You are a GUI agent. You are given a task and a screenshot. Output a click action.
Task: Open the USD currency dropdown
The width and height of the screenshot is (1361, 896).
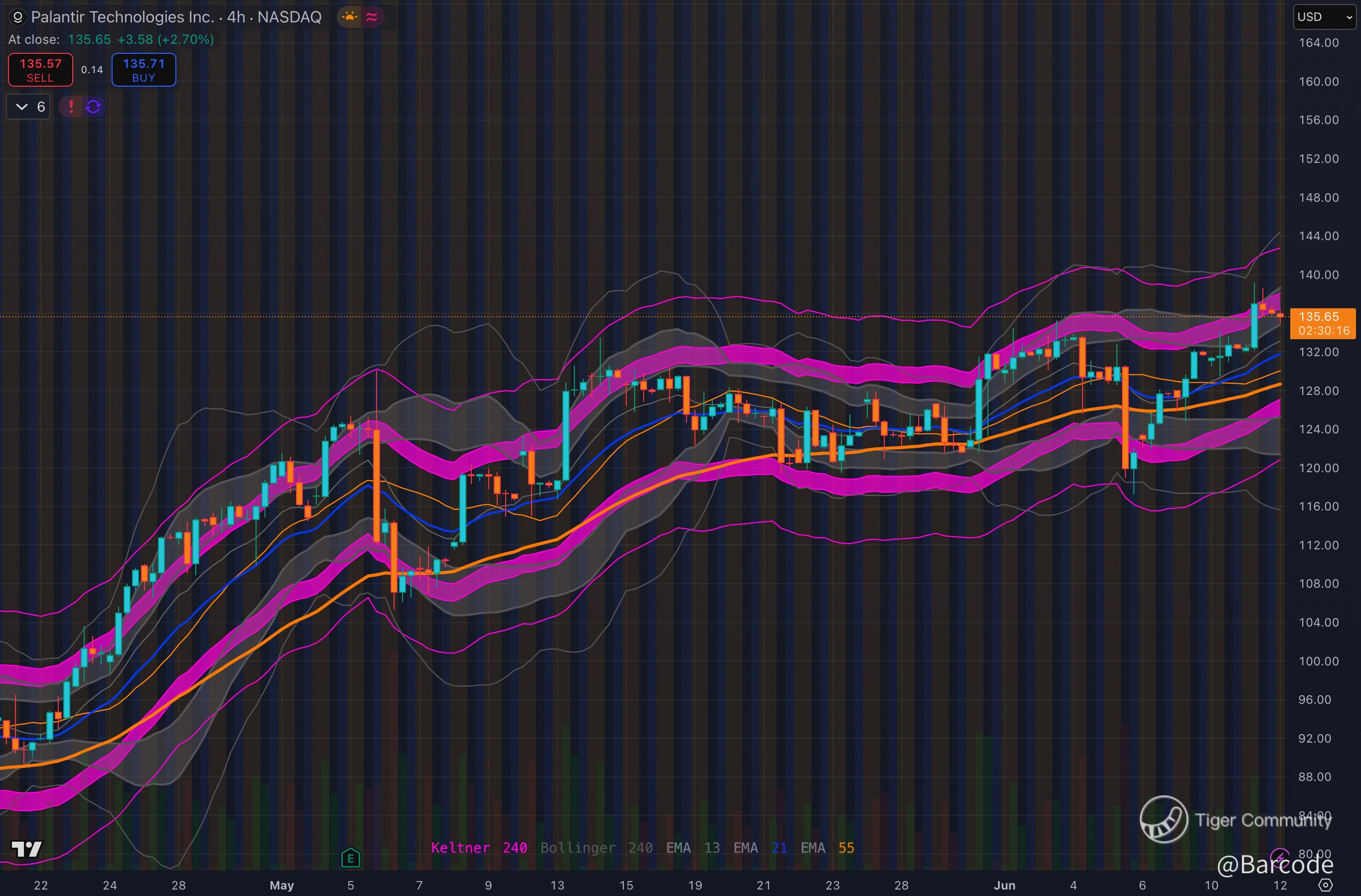tap(1325, 17)
